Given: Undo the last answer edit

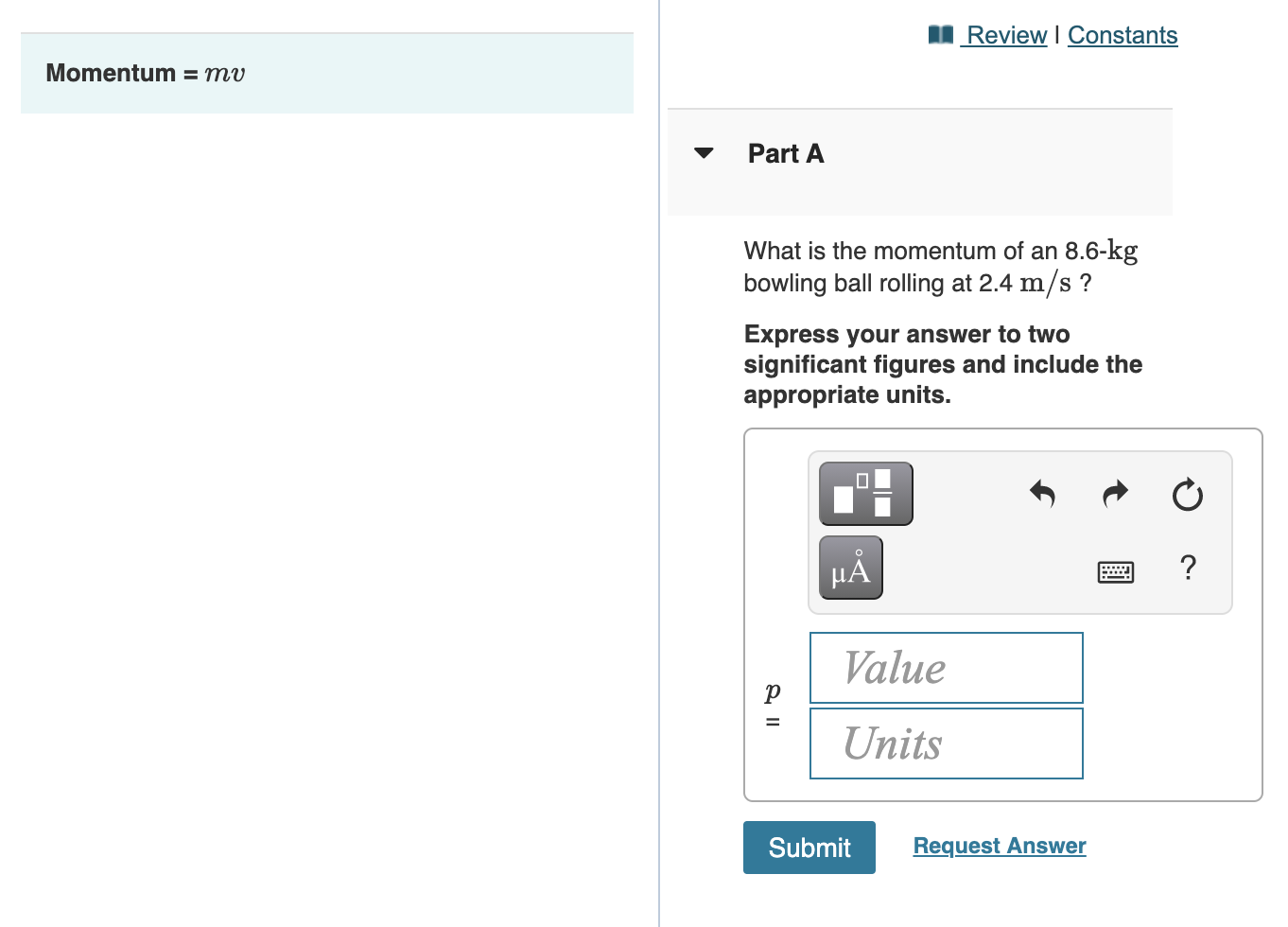Looking at the screenshot, I should [x=1042, y=494].
